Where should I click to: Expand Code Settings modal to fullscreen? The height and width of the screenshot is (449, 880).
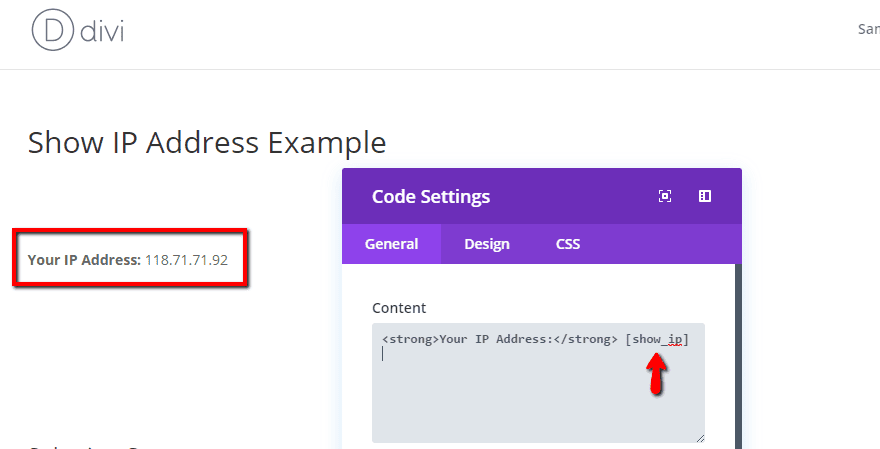(665, 196)
